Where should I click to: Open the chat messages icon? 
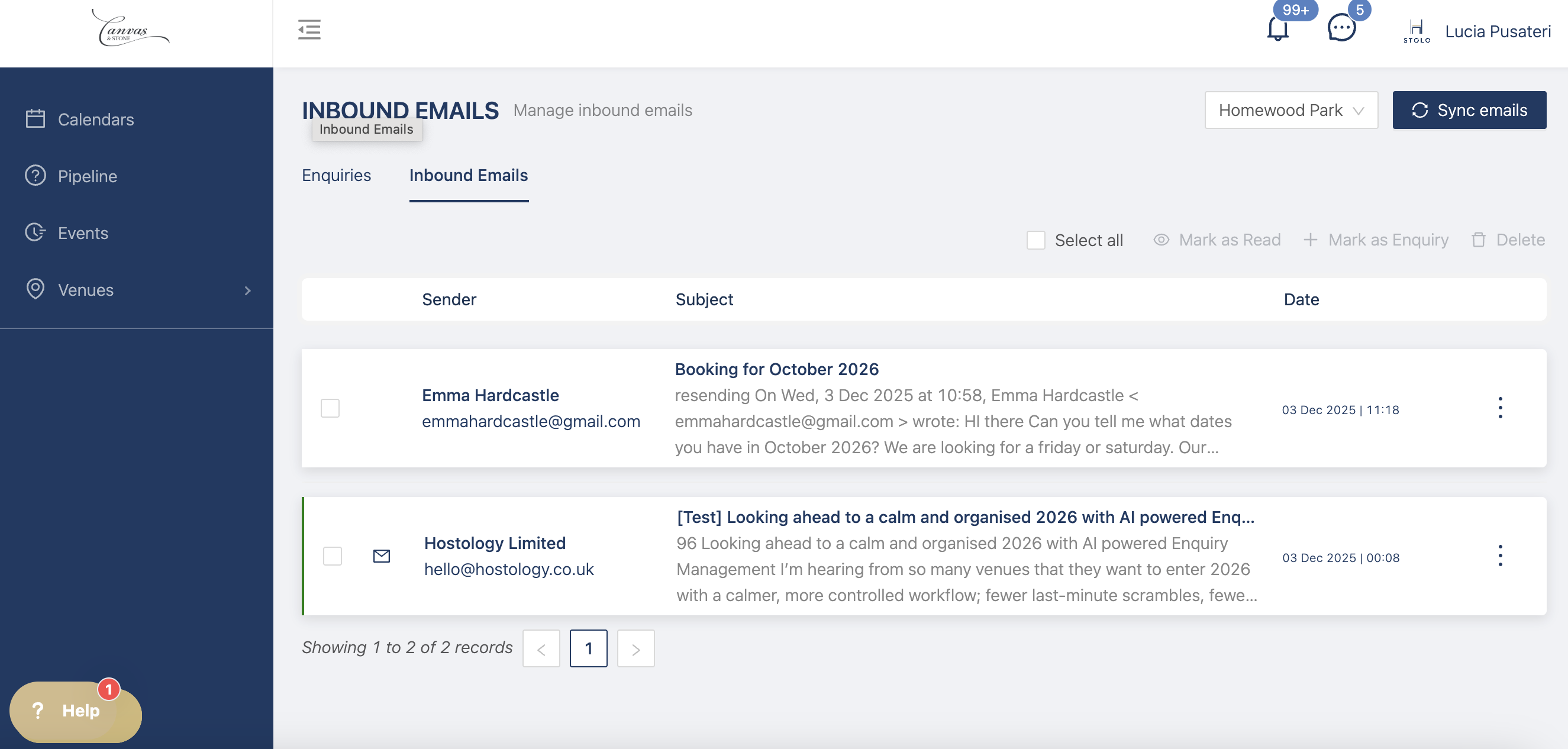(x=1341, y=28)
